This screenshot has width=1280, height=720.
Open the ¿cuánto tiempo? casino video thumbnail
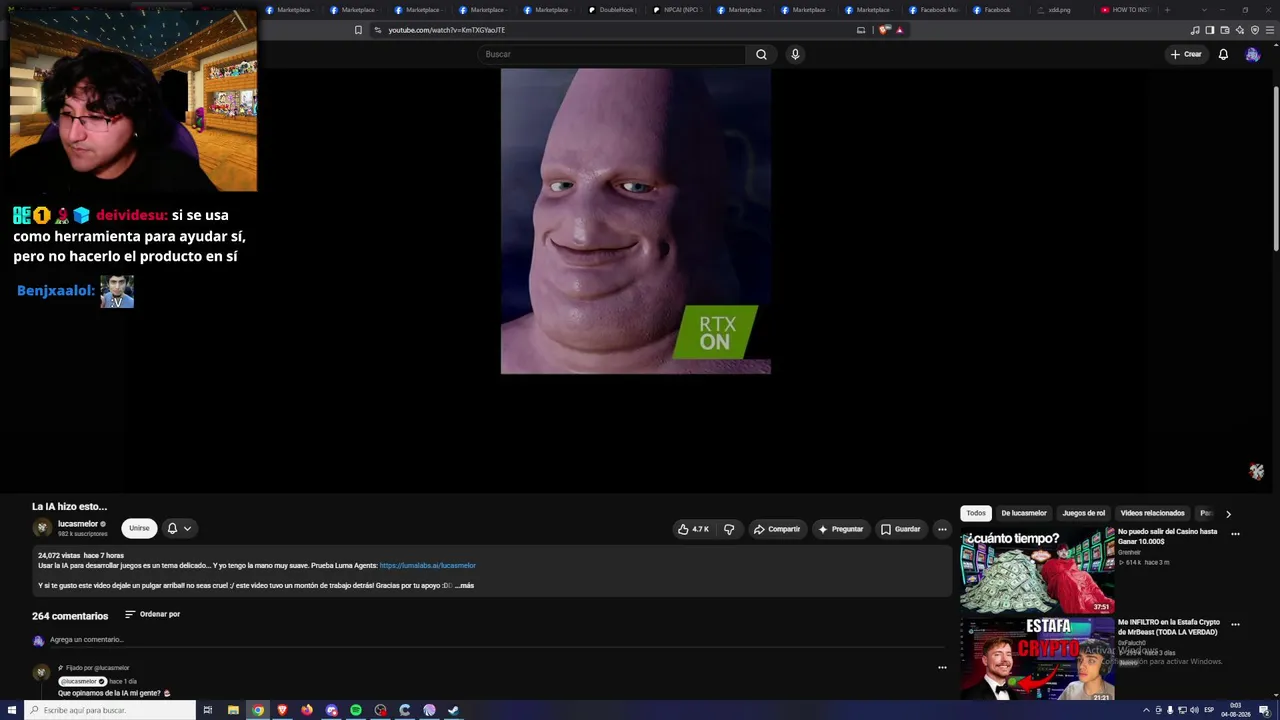pos(1038,570)
